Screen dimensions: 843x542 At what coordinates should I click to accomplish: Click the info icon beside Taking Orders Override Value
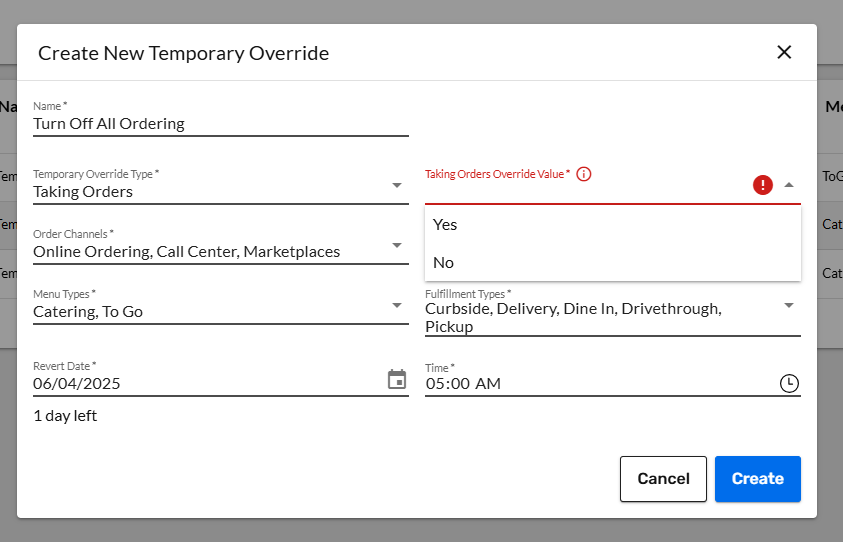(x=583, y=174)
